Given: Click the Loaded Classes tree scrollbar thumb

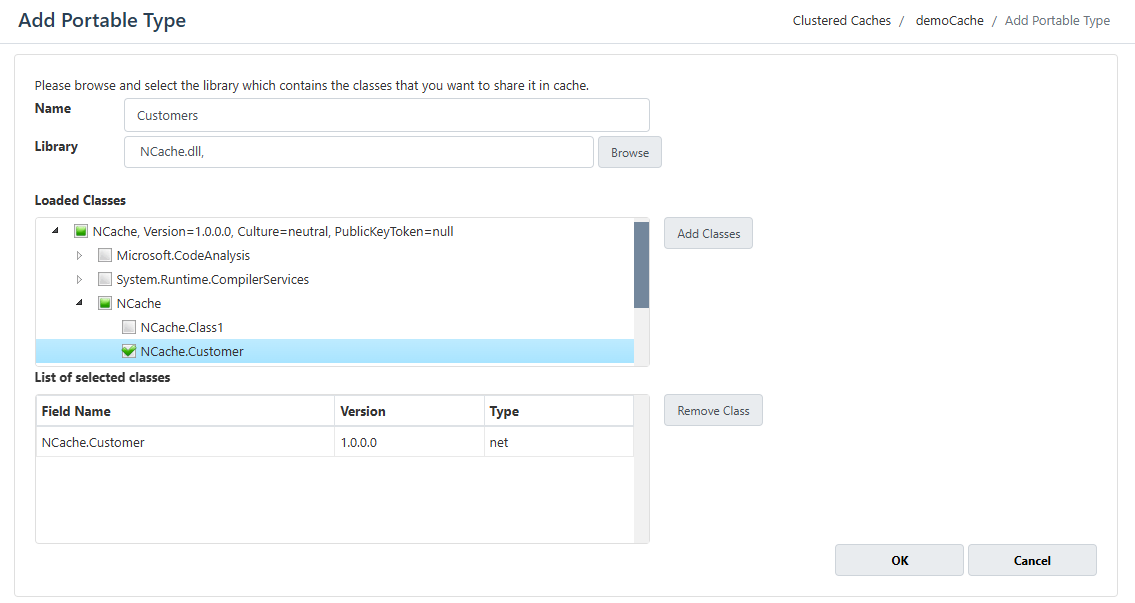Looking at the screenshot, I should point(641,265).
